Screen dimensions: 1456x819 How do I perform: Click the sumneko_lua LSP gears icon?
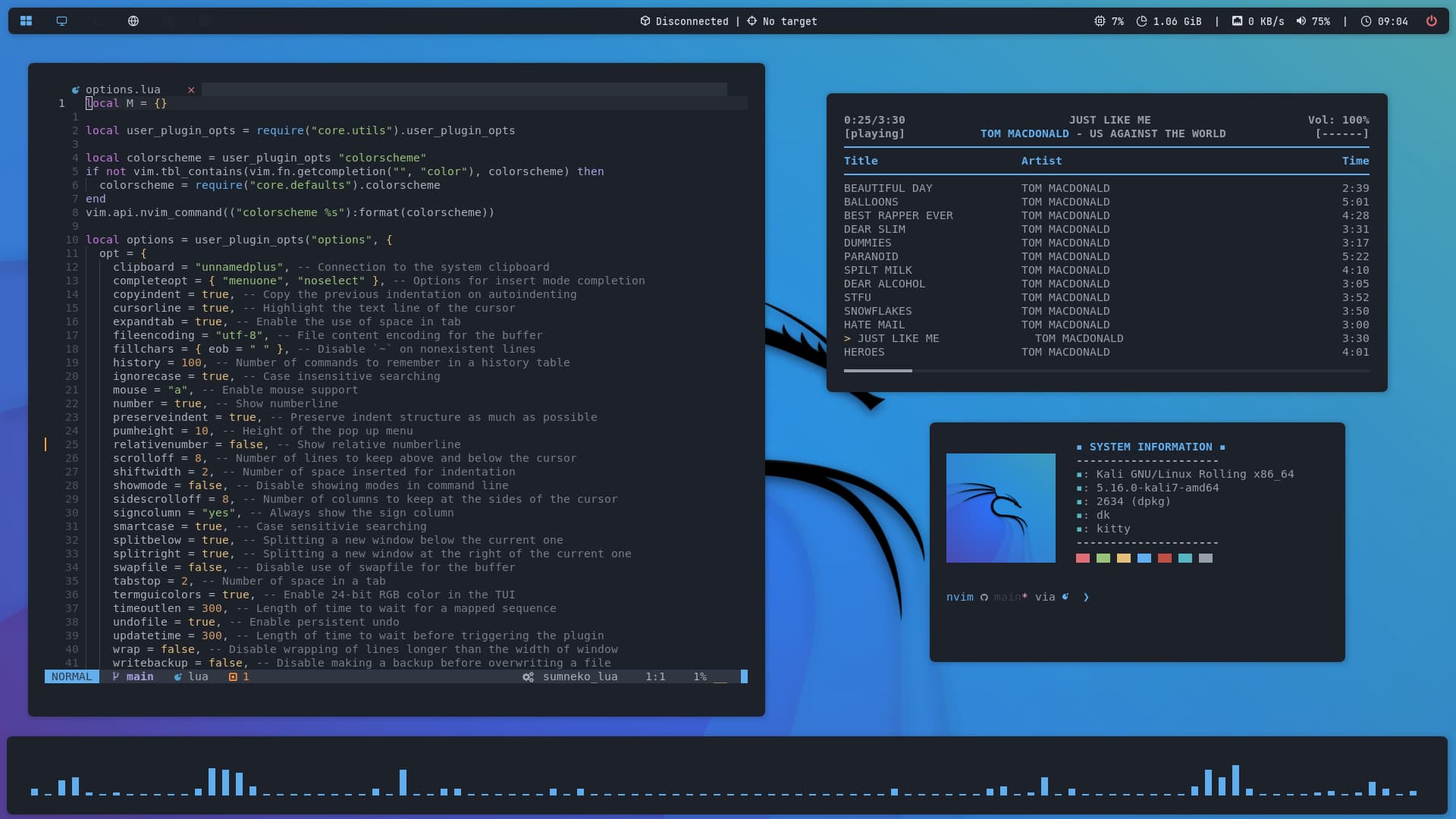(x=529, y=676)
